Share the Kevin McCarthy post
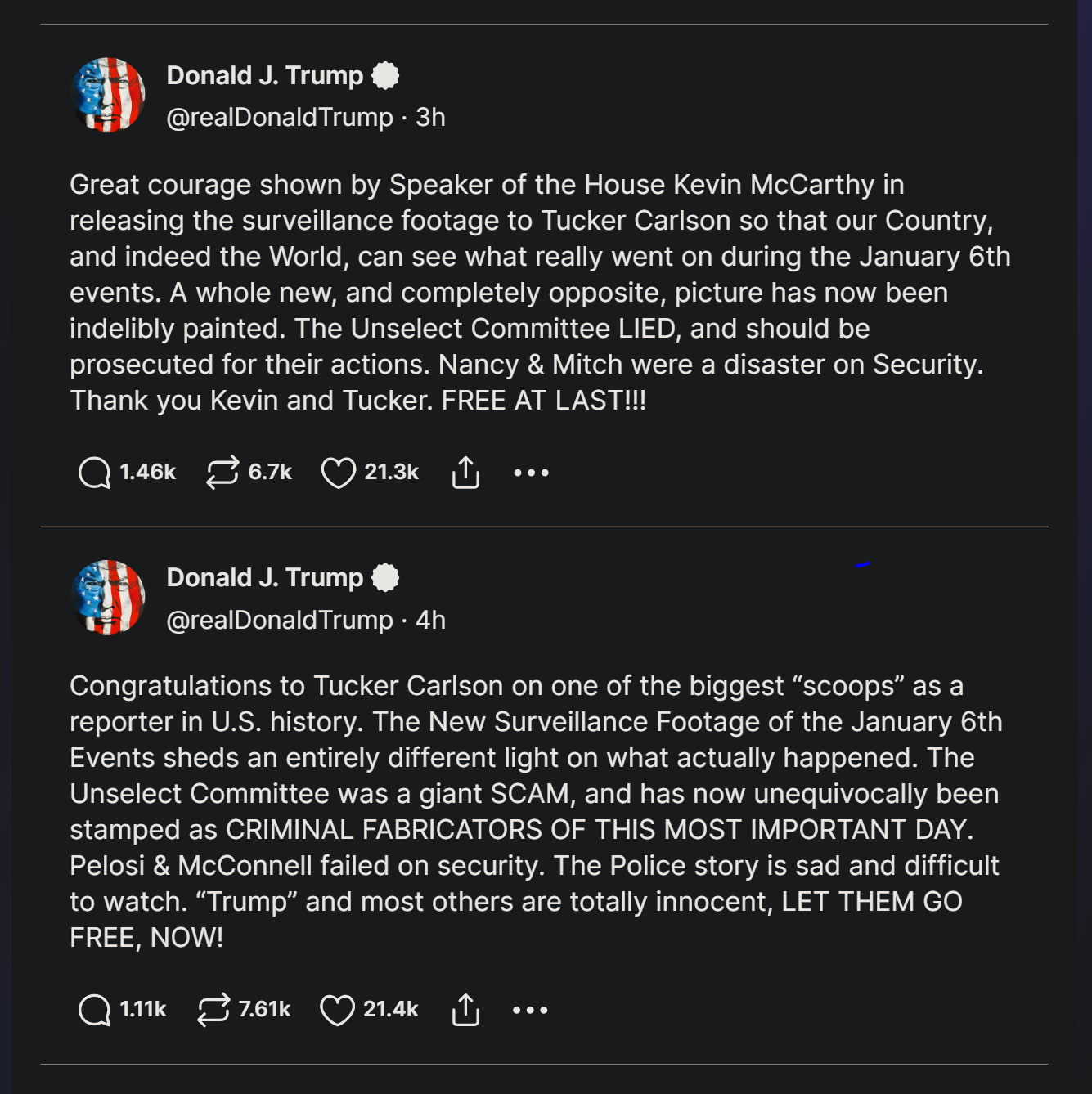The width and height of the screenshot is (1092, 1094). coord(465,472)
